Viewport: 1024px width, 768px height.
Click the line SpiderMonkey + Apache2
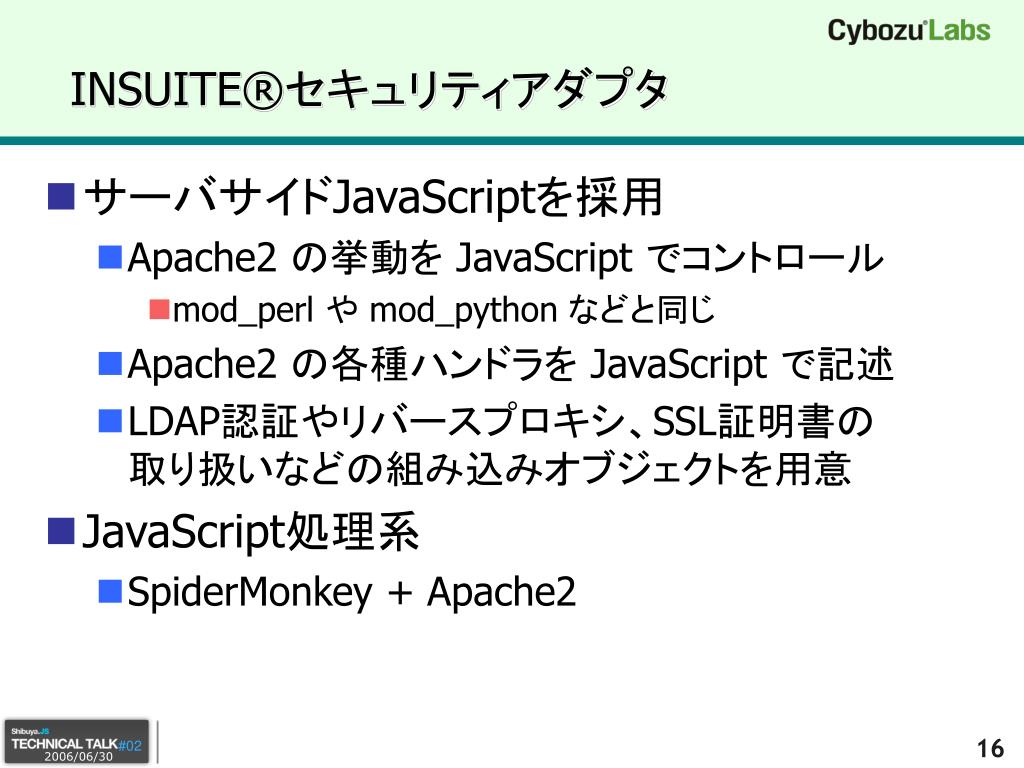click(351, 592)
